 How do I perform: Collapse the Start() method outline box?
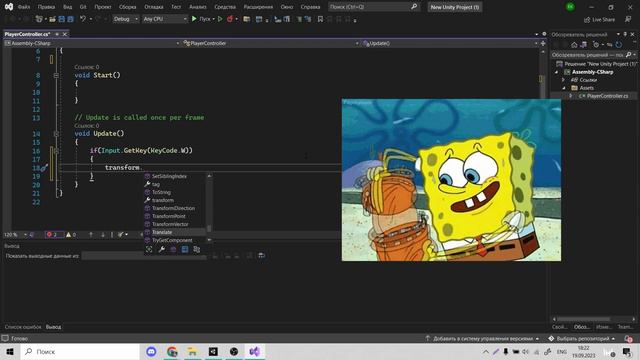pos(56,76)
